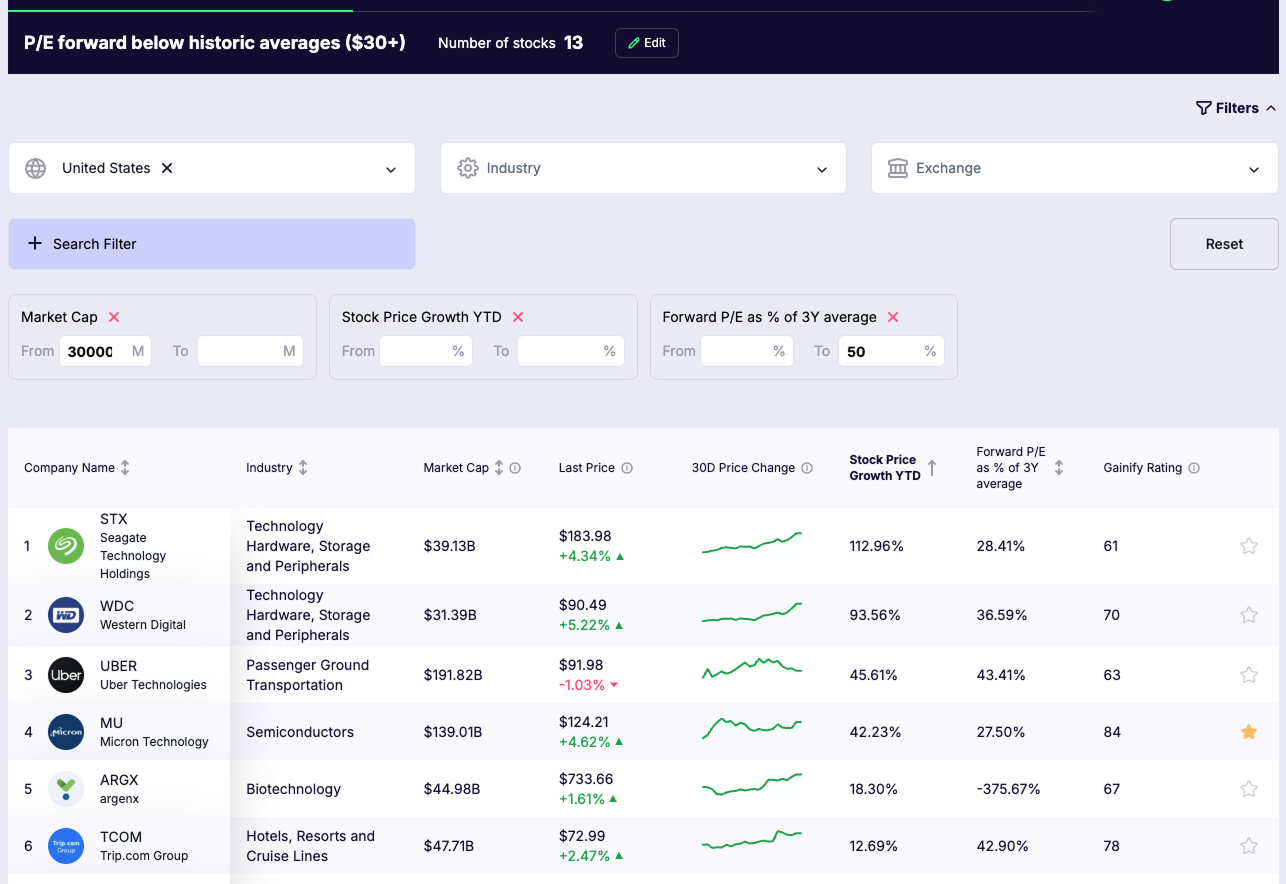Click the UBER 30-day price sparkline

click(752, 668)
